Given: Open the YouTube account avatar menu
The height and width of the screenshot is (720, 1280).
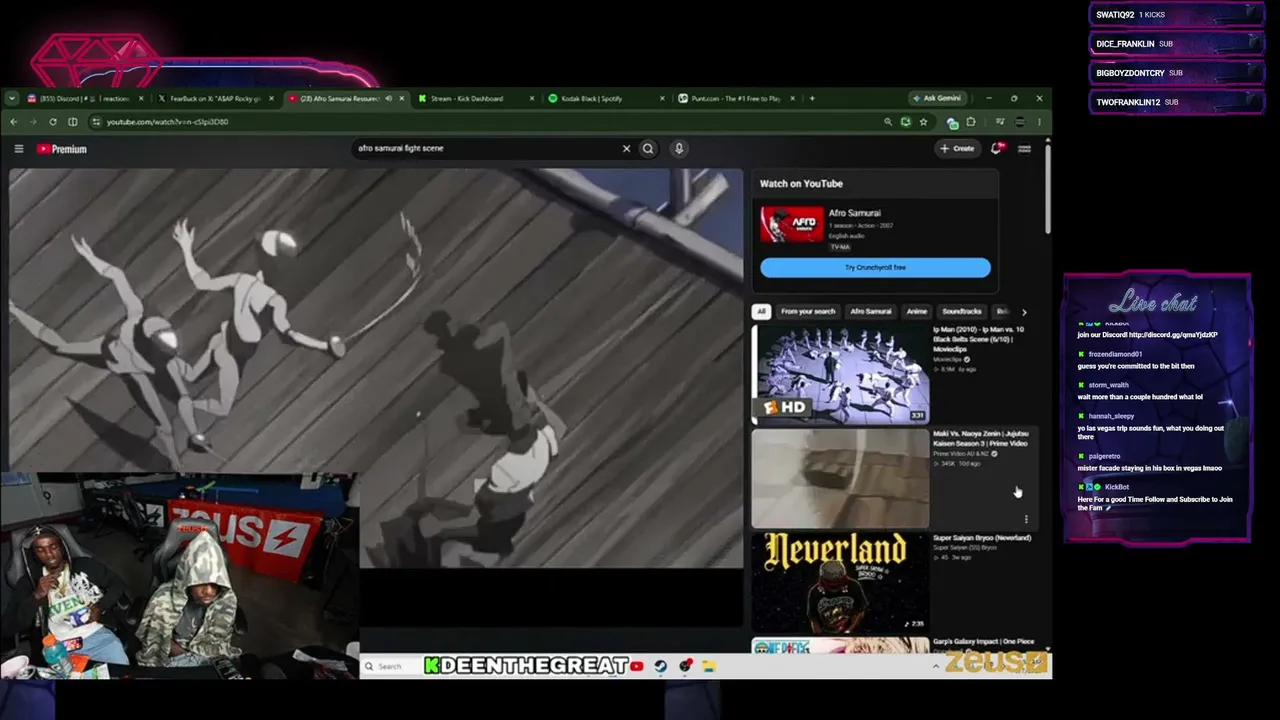Looking at the screenshot, I should (x=1024, y=149).
